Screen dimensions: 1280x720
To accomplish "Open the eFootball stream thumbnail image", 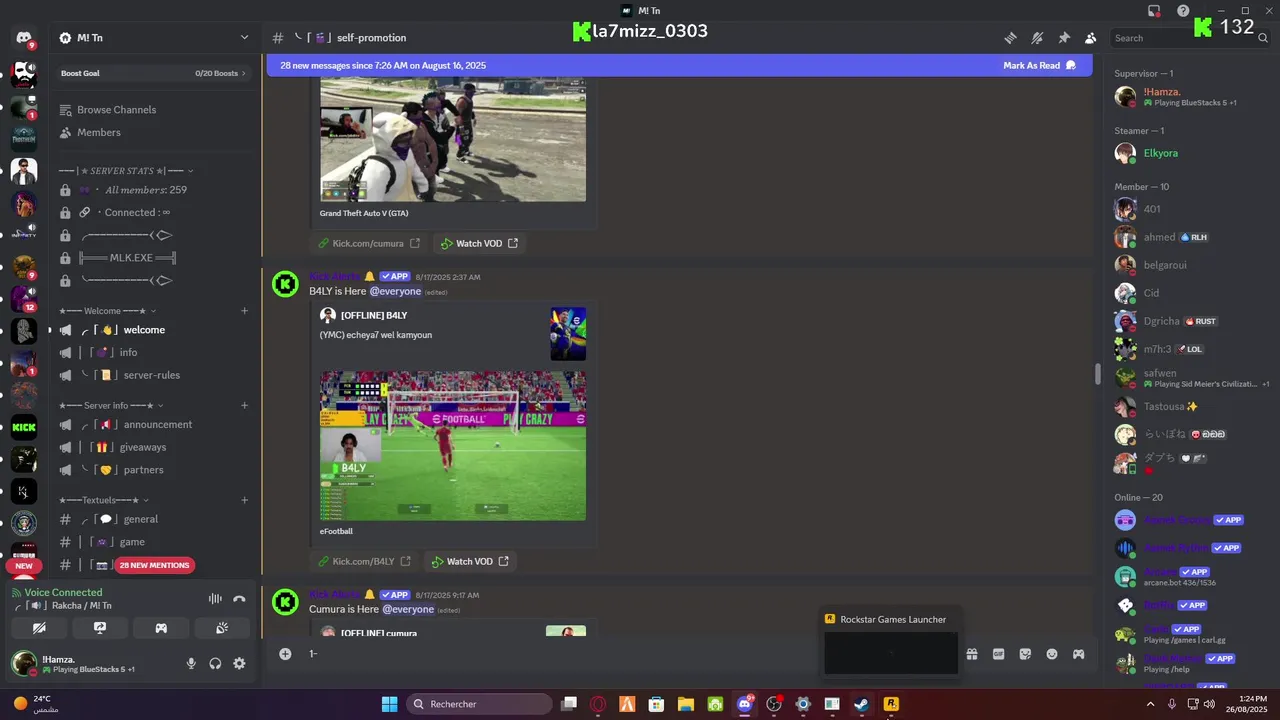I will click(453, 446).
